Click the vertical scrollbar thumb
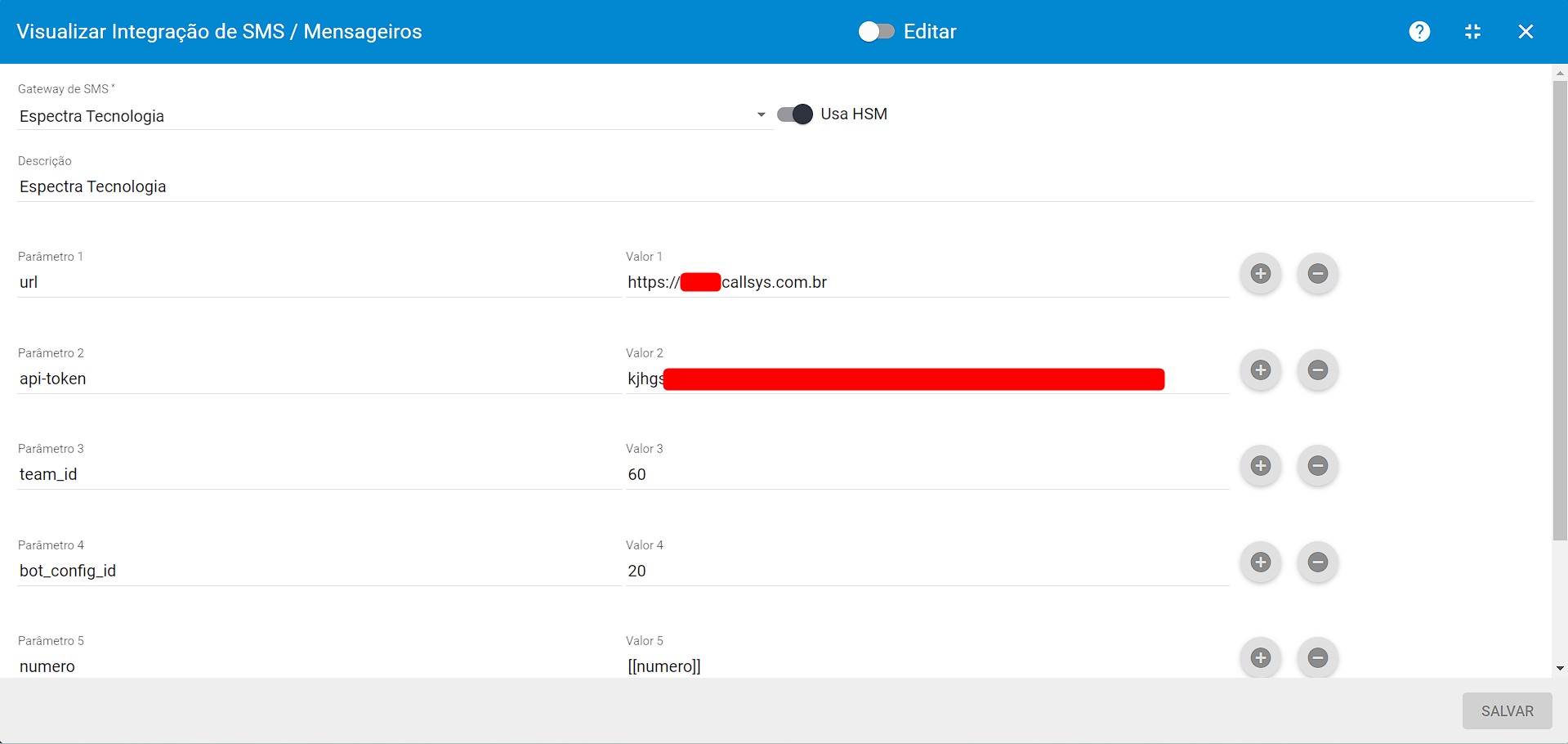Viewport: 1568px width, 744px height. pos(1560,311)
